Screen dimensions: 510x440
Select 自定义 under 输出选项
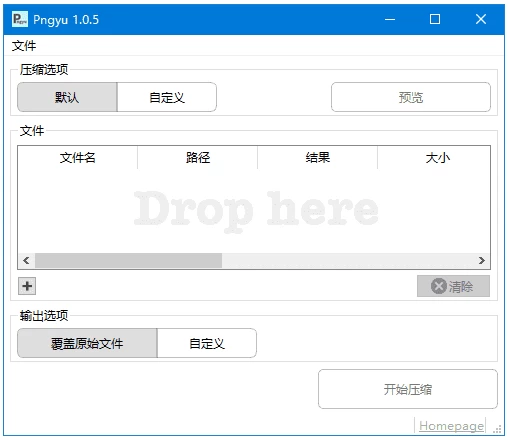207,343
